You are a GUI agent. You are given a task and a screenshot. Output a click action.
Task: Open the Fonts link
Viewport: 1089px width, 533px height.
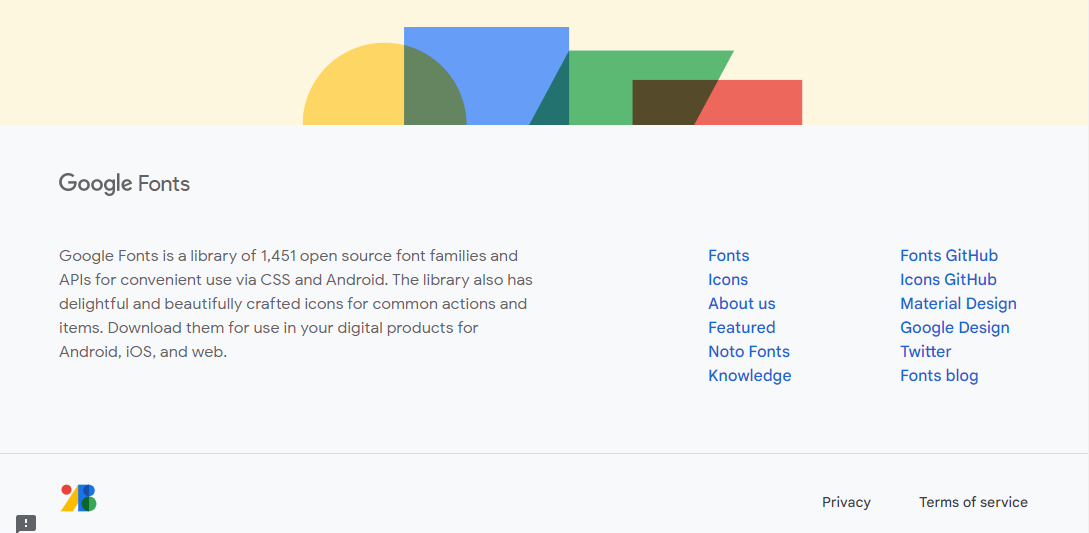pos(729,256)
